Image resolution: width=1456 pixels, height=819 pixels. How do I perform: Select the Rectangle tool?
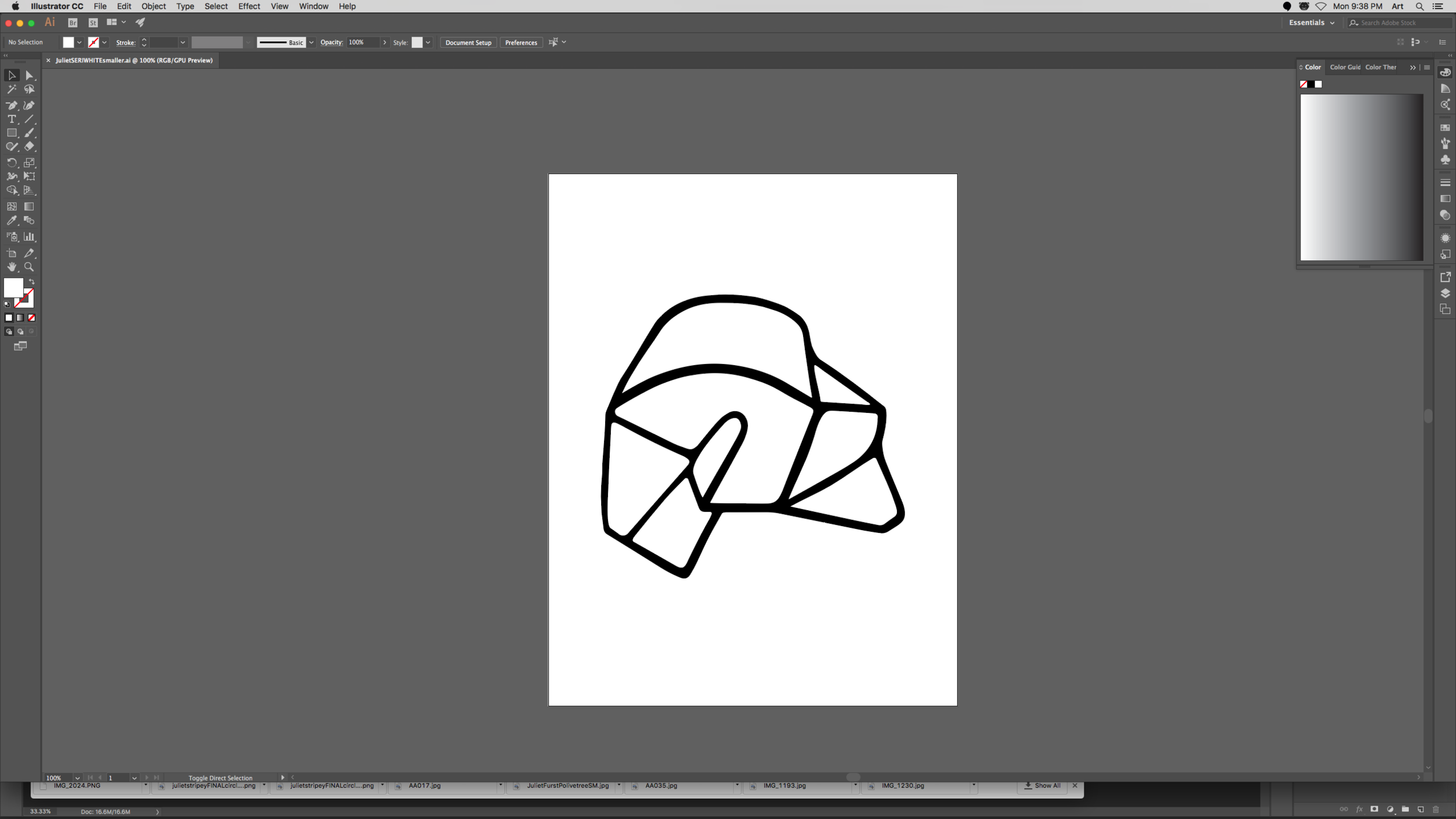[12, 133]
